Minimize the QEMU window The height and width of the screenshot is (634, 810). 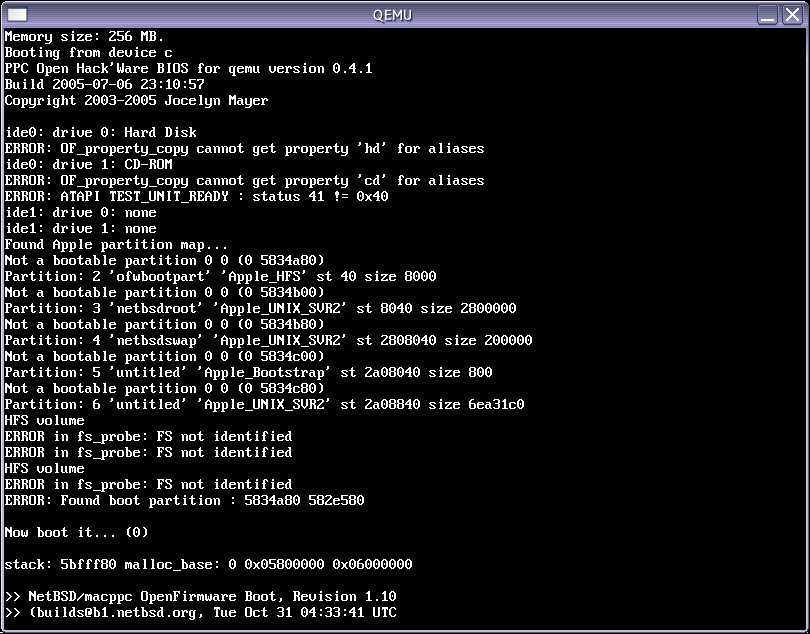[768, 14]
